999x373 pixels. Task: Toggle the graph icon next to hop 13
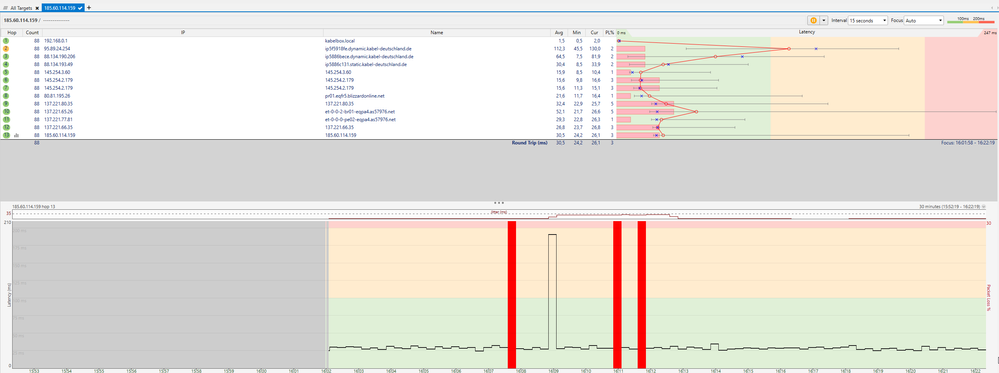(16, 136)
